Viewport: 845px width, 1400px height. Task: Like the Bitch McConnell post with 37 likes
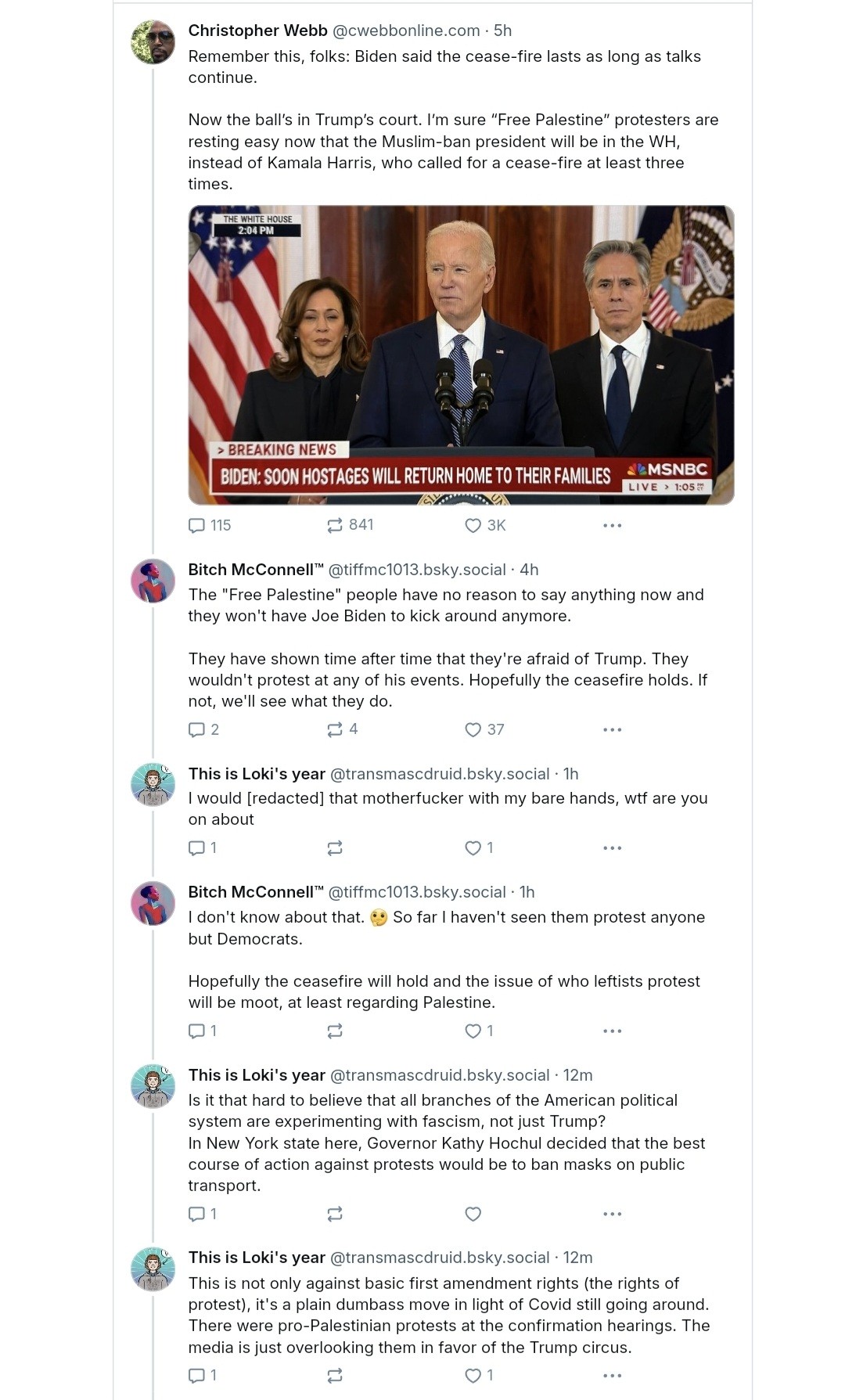coord(473,729)
